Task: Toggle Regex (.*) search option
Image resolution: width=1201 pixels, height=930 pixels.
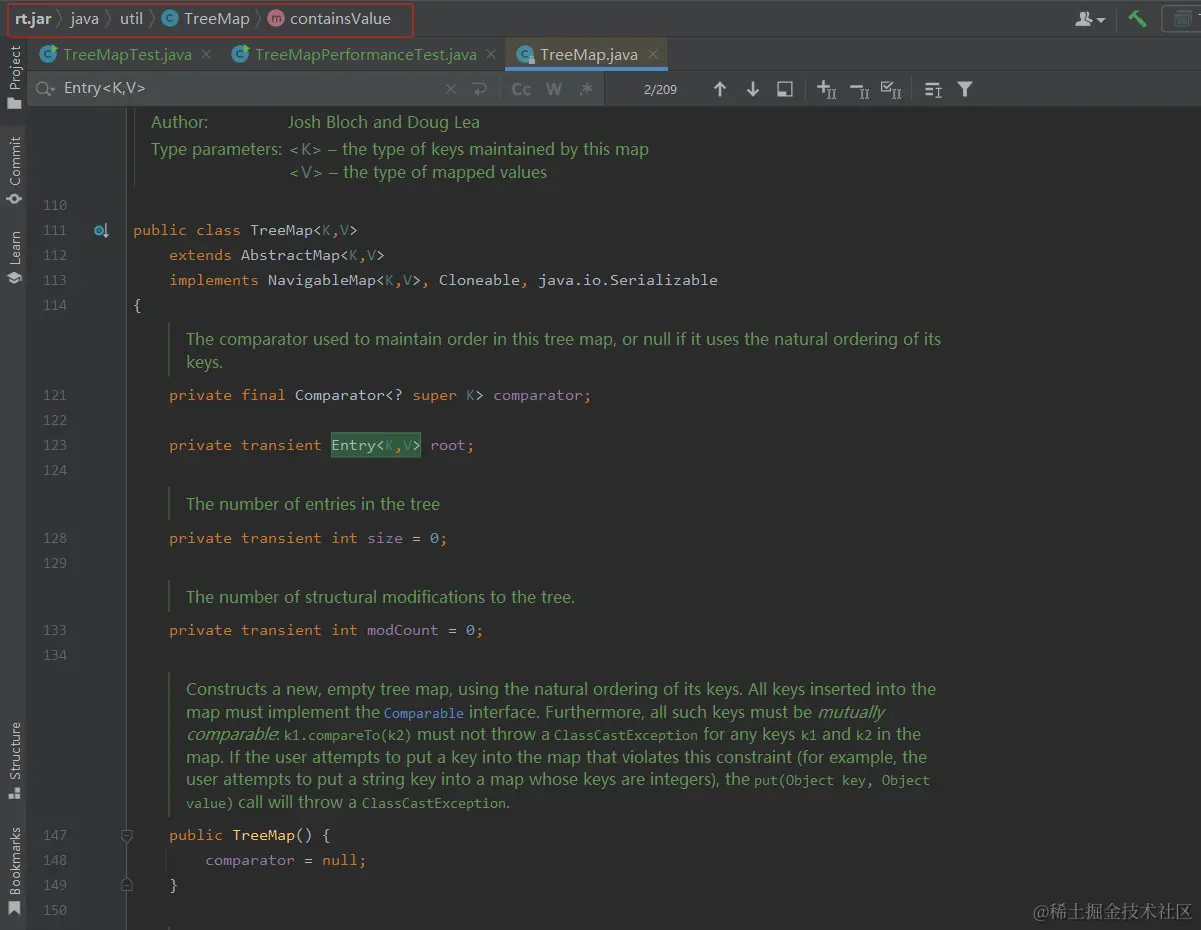Action: click(586, 89)
